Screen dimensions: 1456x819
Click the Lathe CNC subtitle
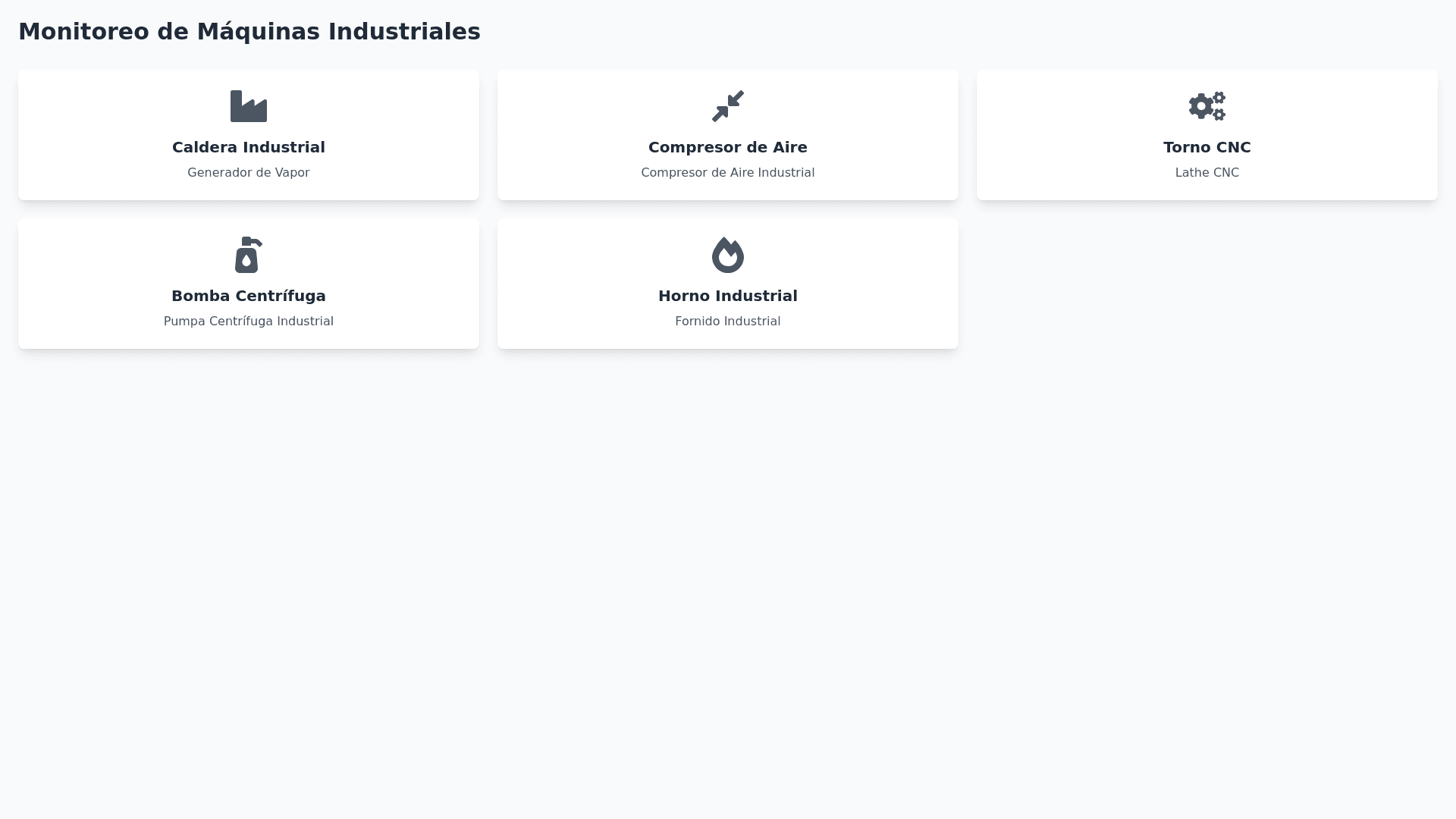[1207, 173]
